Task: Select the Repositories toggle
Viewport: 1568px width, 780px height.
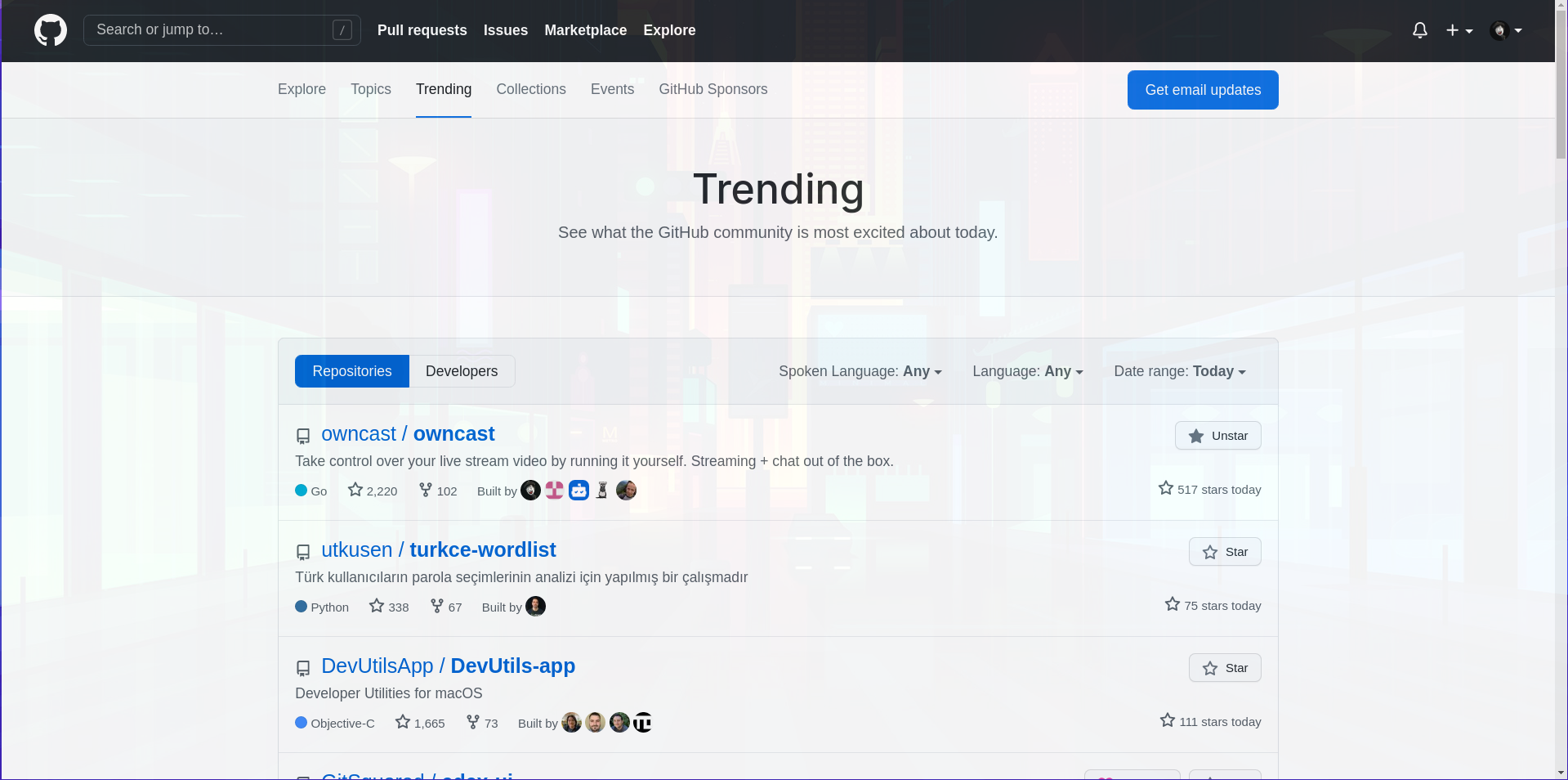Action: (352, 371)
